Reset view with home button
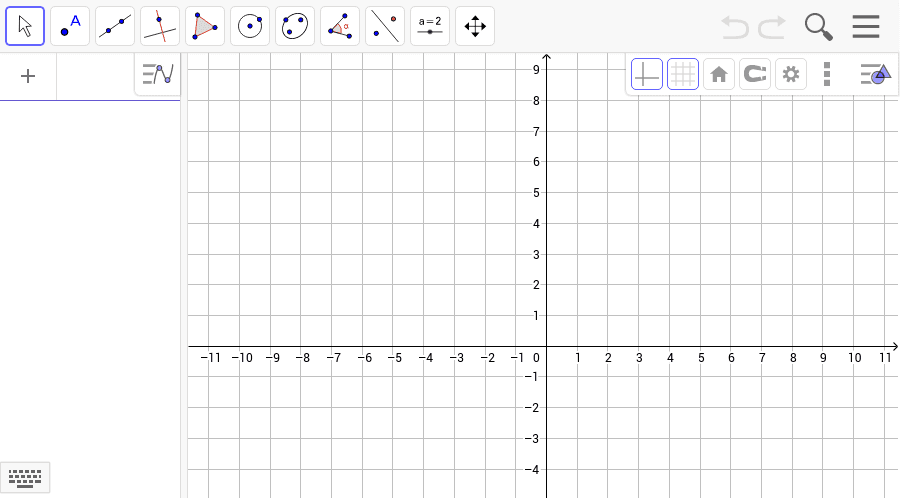This screenshot has width=900, height=500. click(x=719, y=74)
